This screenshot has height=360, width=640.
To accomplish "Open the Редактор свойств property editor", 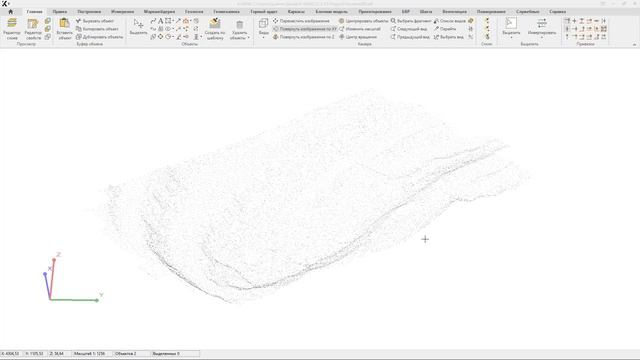I will point(33,29).
